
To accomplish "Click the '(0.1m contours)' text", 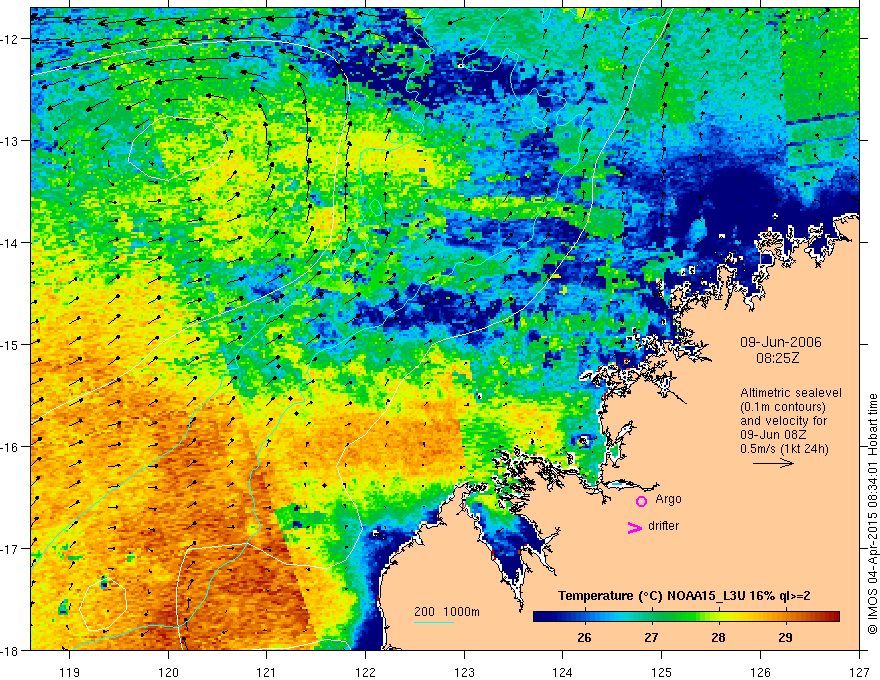I will [783, 407].
